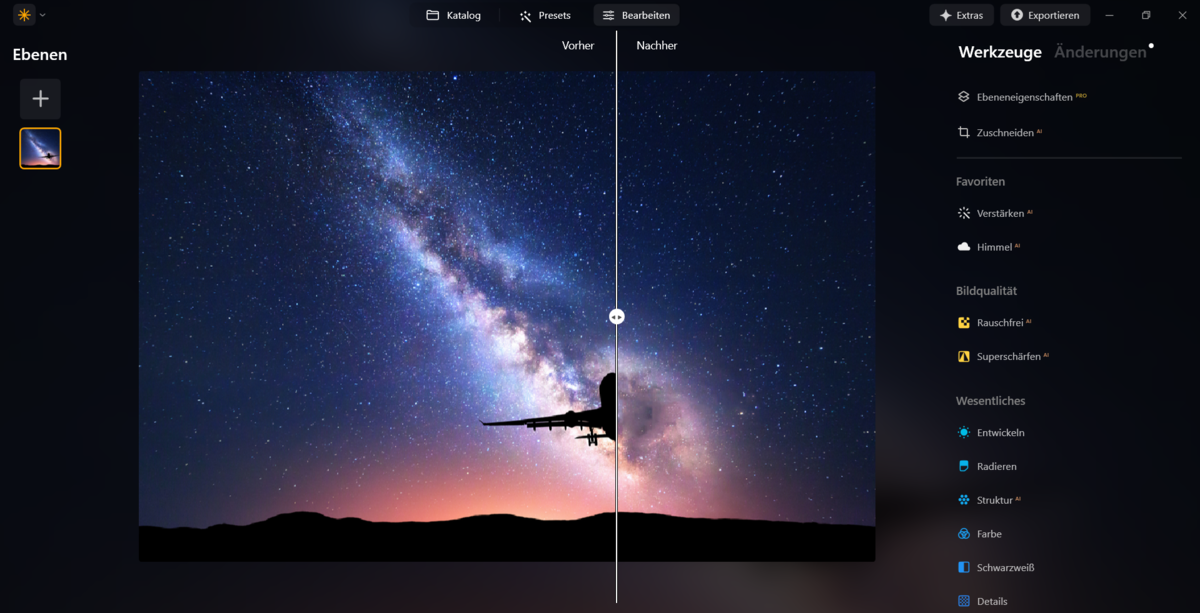
Task: Switch to the Katalog view
Action: pos(453,15)
